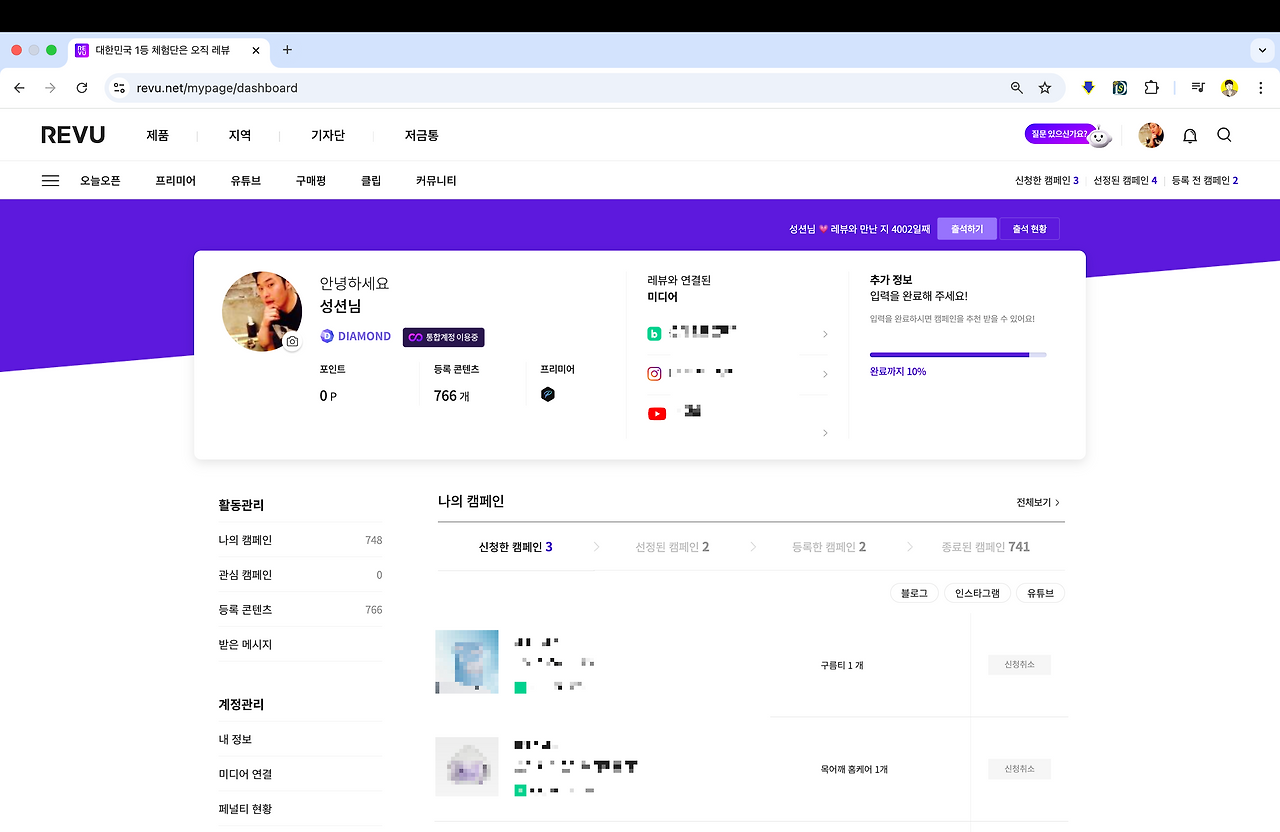
Task: Toggle the 블로그 filter chip
Action: [x=913, y=592]
